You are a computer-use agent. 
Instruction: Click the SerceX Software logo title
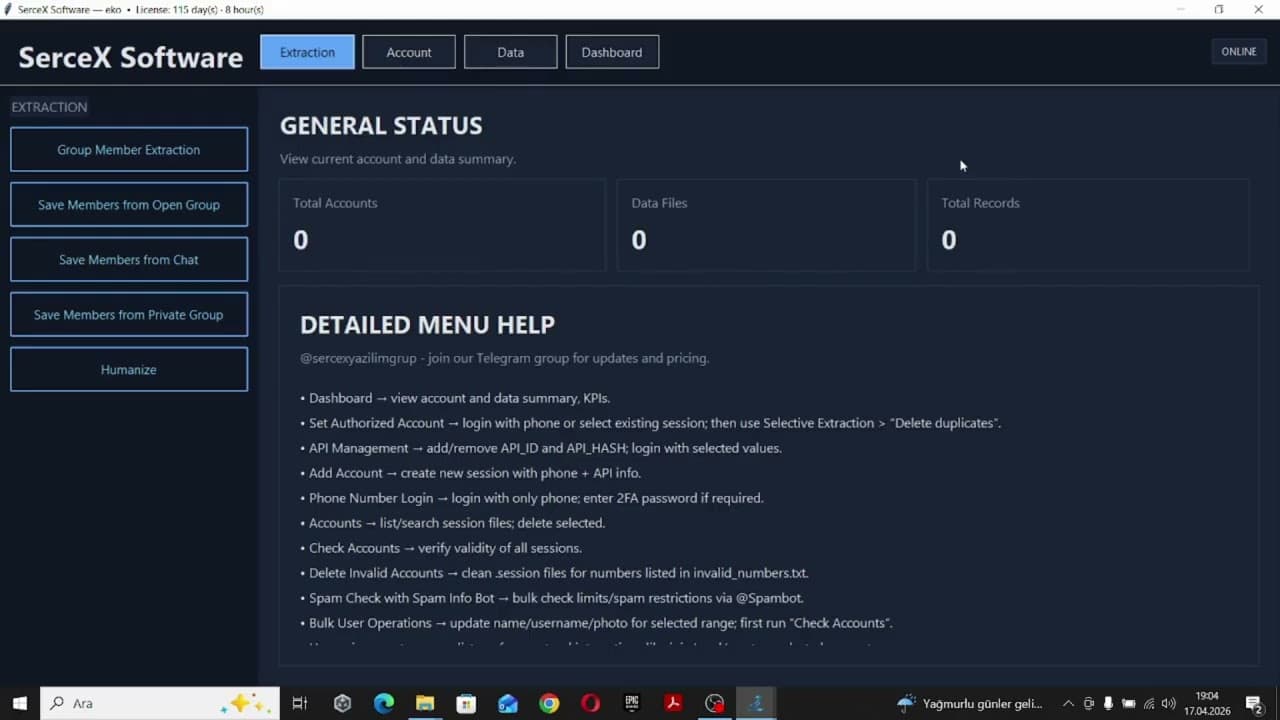[x=131, y=57]
